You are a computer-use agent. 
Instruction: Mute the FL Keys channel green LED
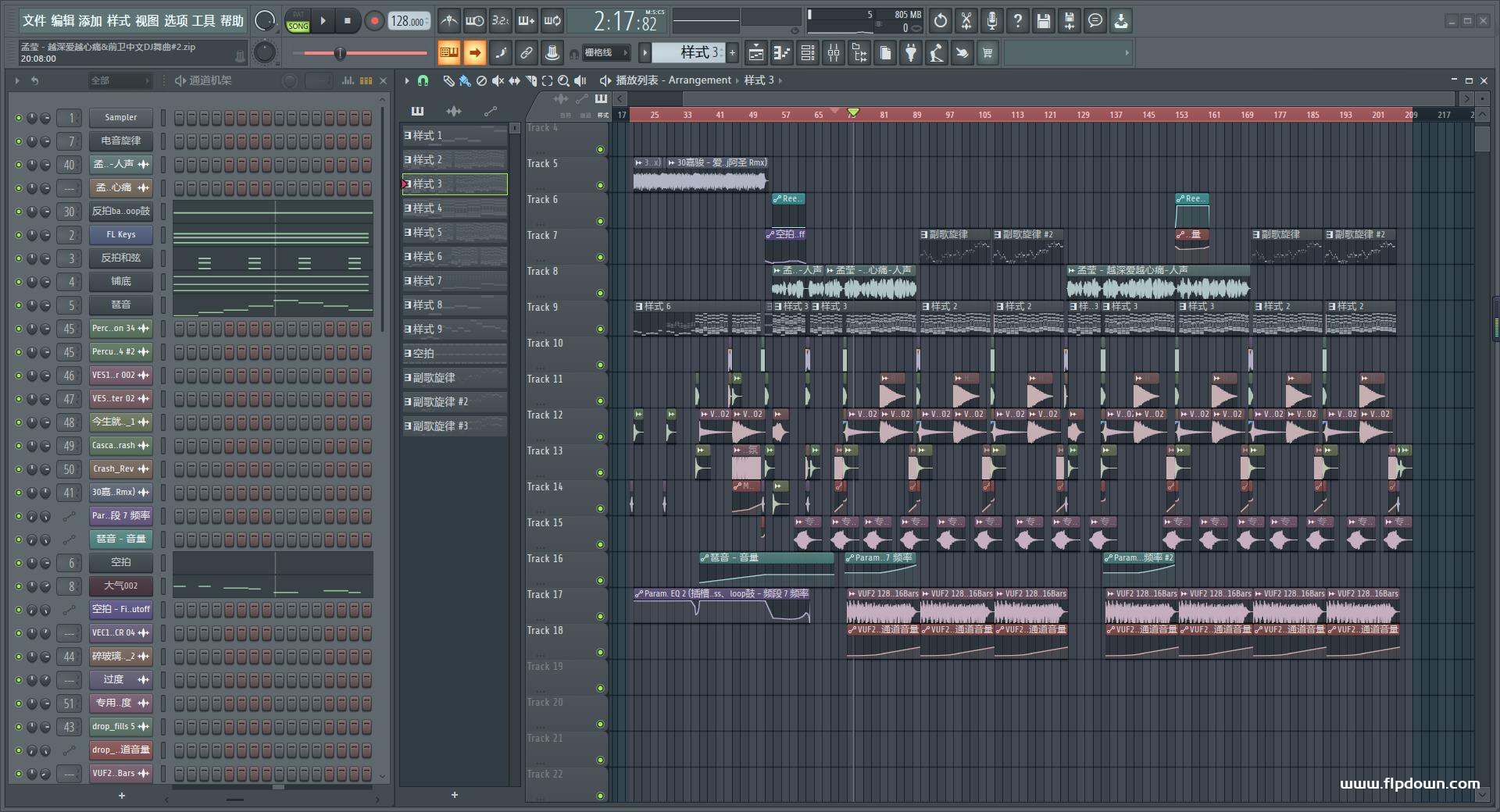[19, 235]
